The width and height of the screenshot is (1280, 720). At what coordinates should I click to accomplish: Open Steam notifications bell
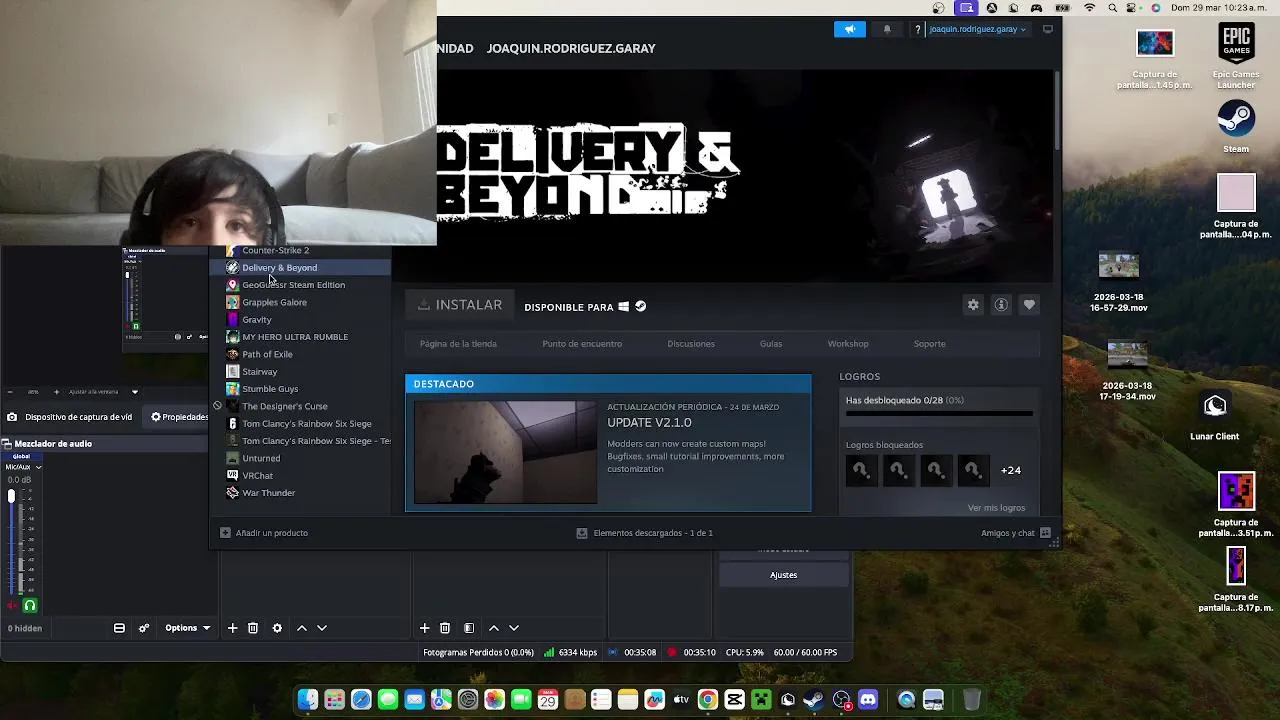pyautogui.click(x=886, y=29)
